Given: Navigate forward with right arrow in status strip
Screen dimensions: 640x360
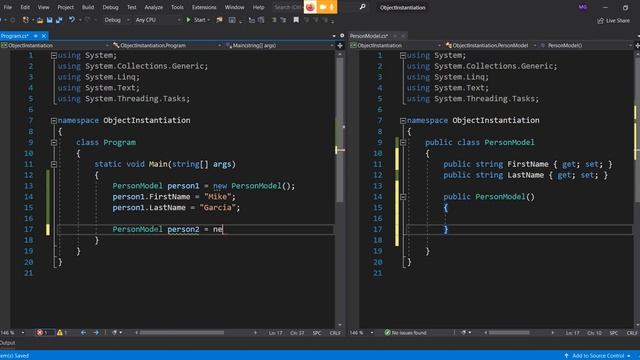Looking at the screenshot, I should point(96,333).
